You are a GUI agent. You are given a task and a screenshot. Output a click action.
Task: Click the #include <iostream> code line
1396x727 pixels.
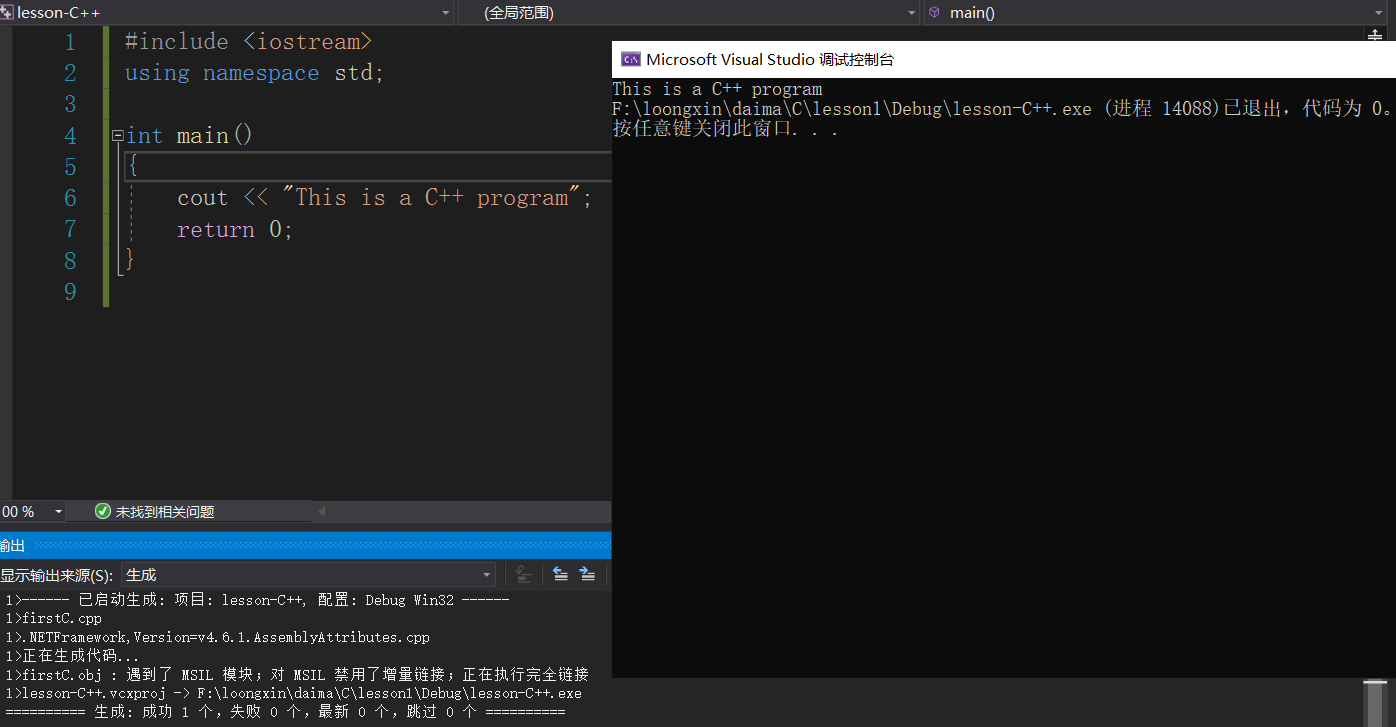point(248,41)
